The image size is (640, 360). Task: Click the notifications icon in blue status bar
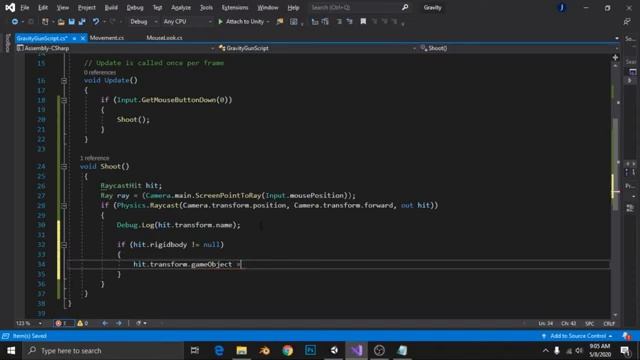click(x=627, y=336)
